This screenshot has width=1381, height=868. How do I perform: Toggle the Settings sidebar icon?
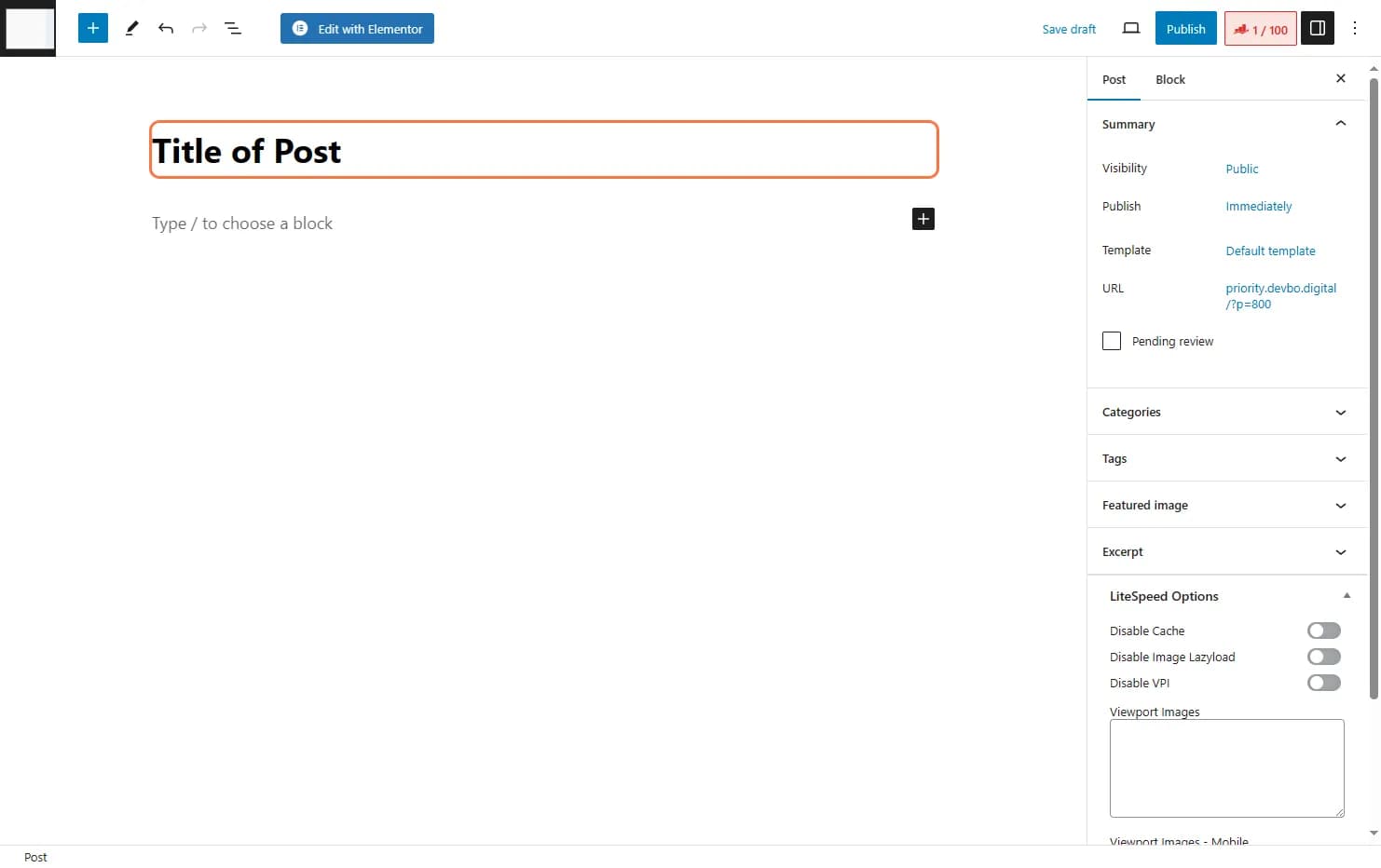tap(1318, 28)
